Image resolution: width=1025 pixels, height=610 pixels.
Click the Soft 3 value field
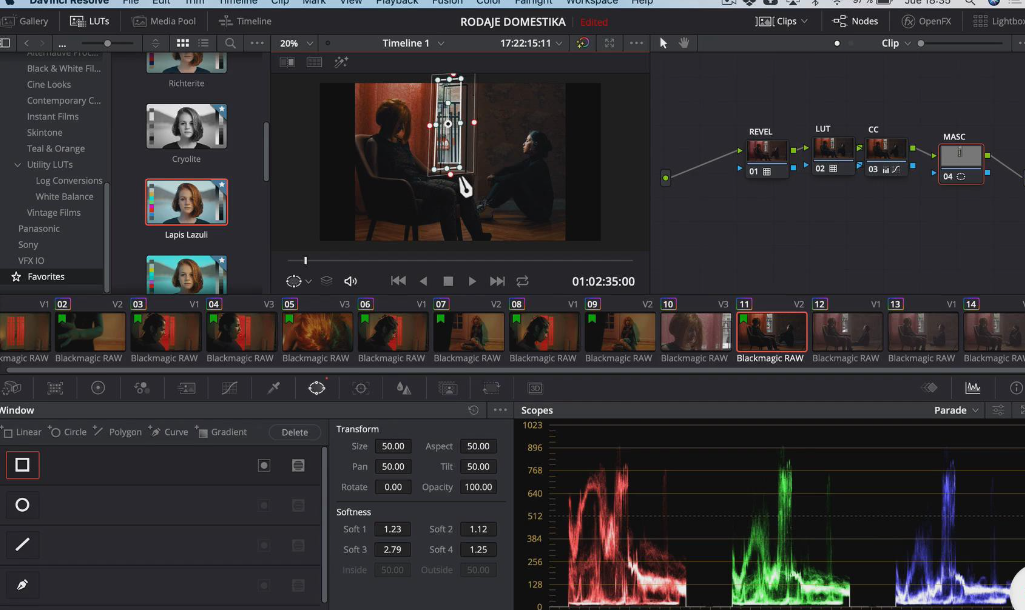click(392, 549)
